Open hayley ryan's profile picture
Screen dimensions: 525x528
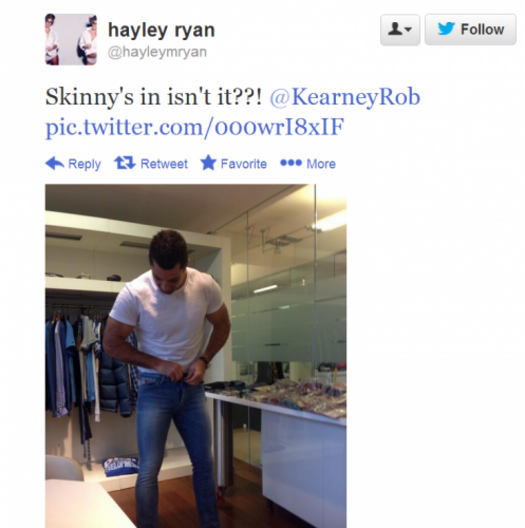(71, 39)
